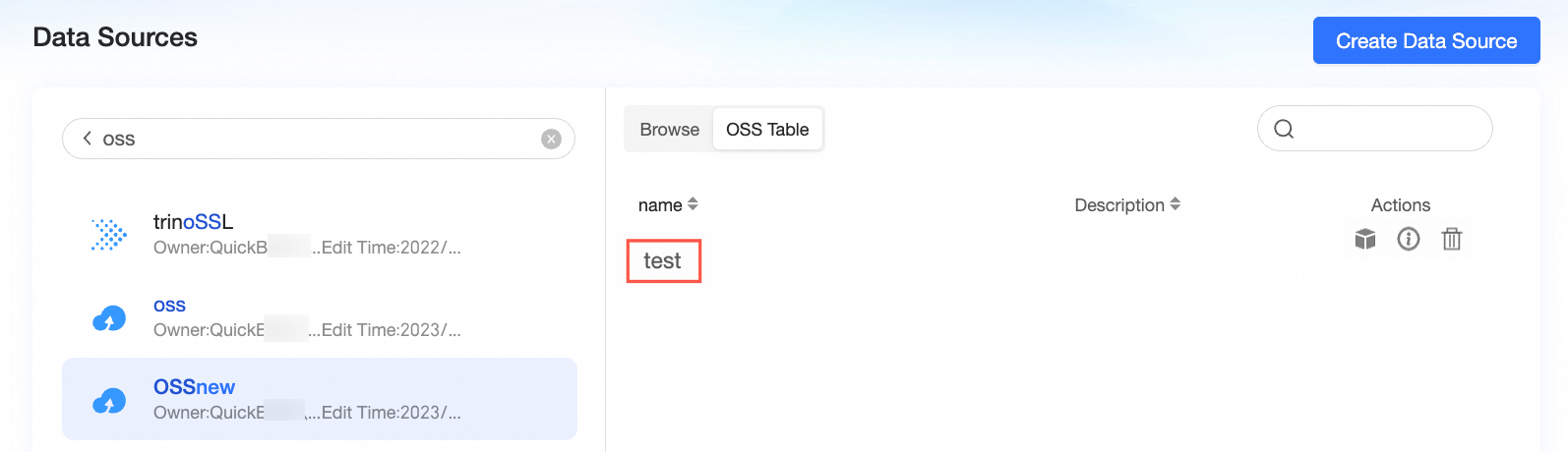
Task: Select the OSSnew data source
Action: pyautogui.click(x=319, y=399)
